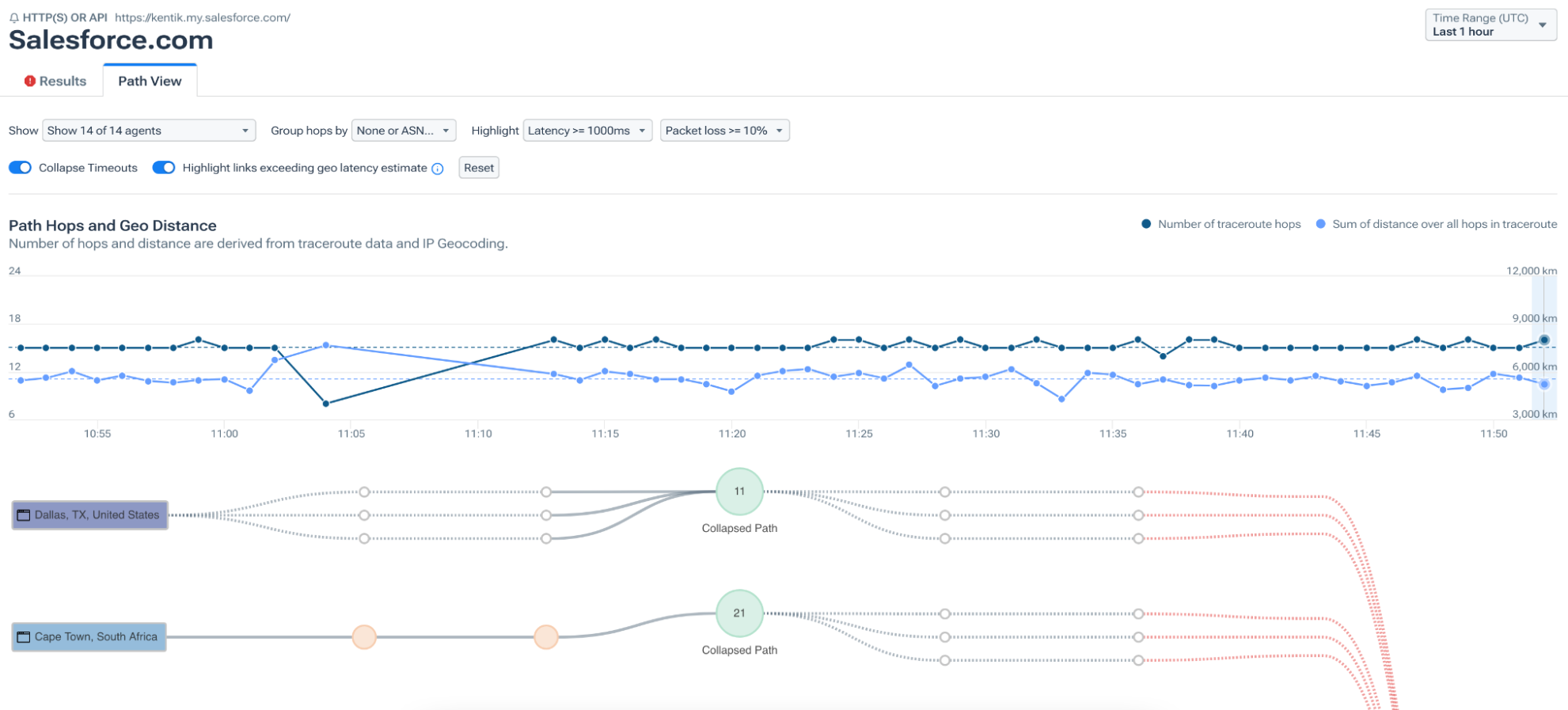Click the agent icon in the Dallas node
1568x710 pixels.
tap(24, 515)
